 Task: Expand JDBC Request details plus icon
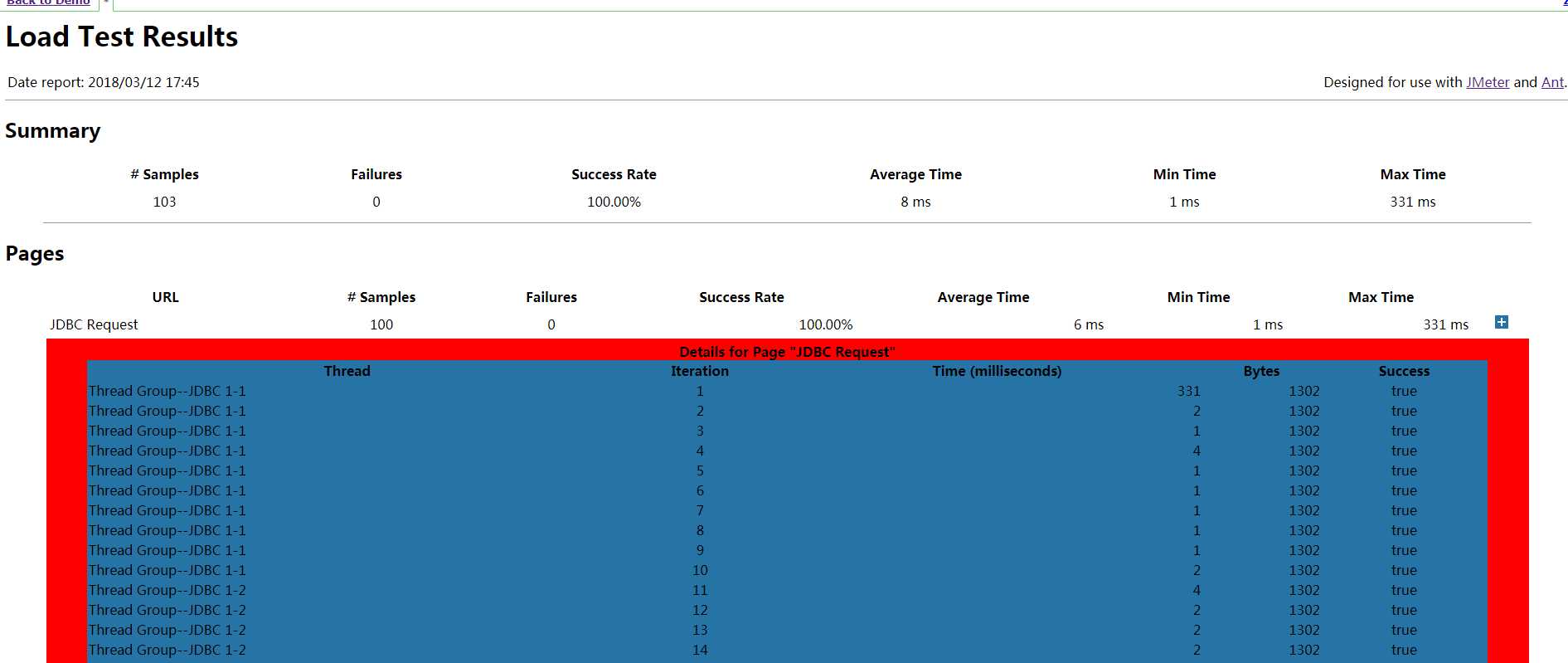coord(1501,322)
